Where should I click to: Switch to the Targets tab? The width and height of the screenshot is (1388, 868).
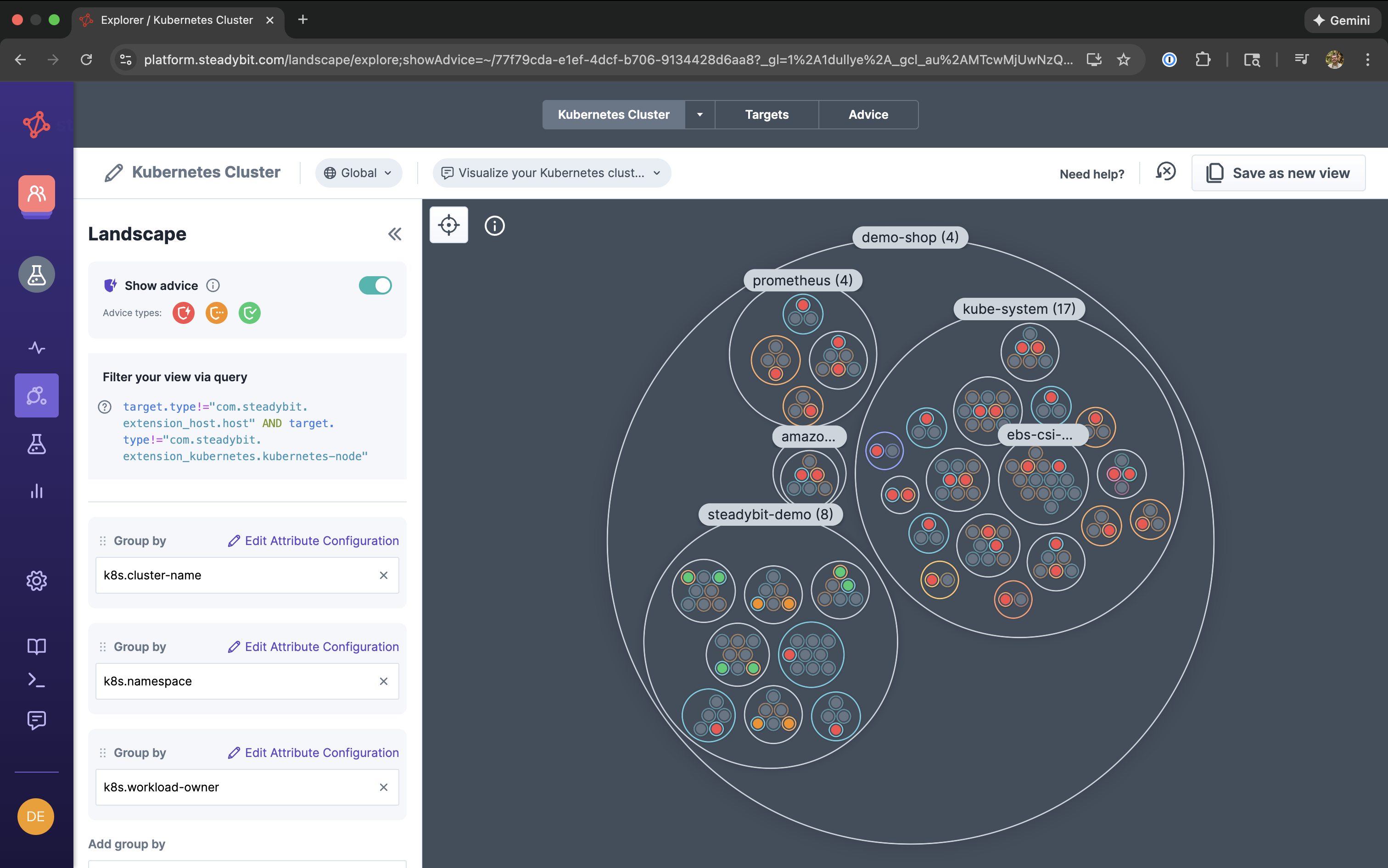[x=766, y=115]
